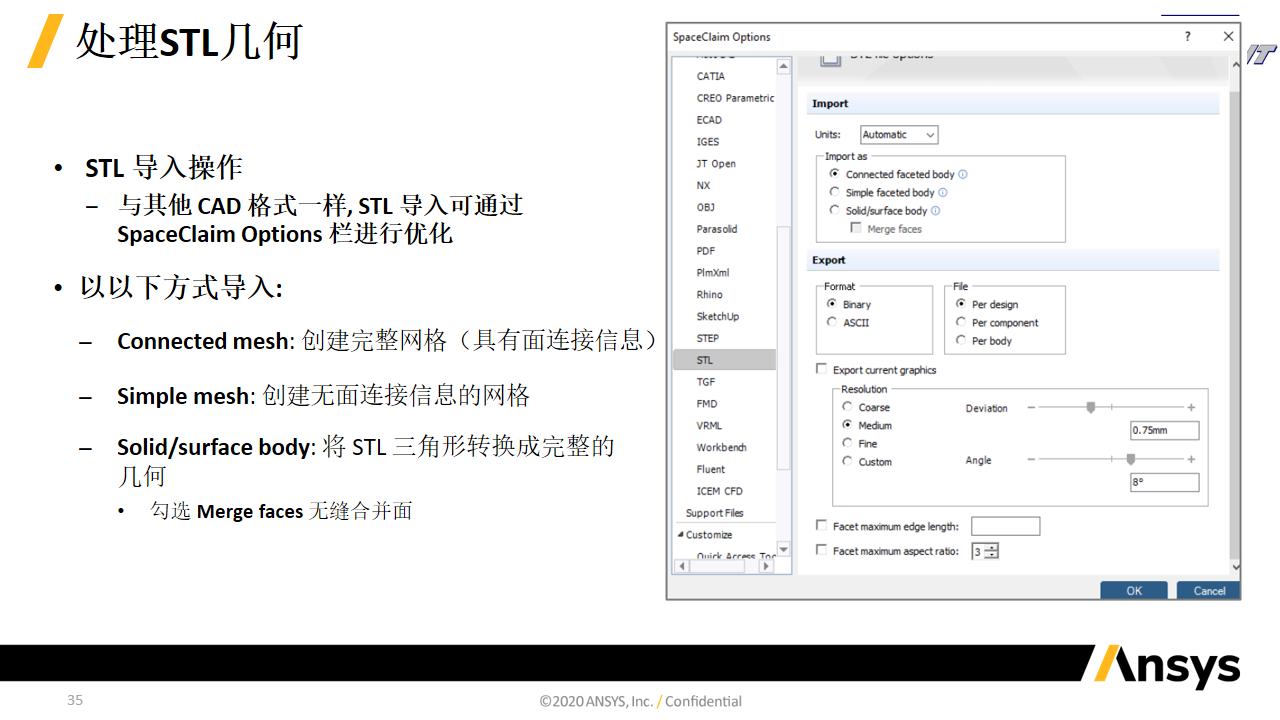Click horizontal scroll left arrow in category list
The width and height of the screenshot is (1280, 720).
click(683, 566)
